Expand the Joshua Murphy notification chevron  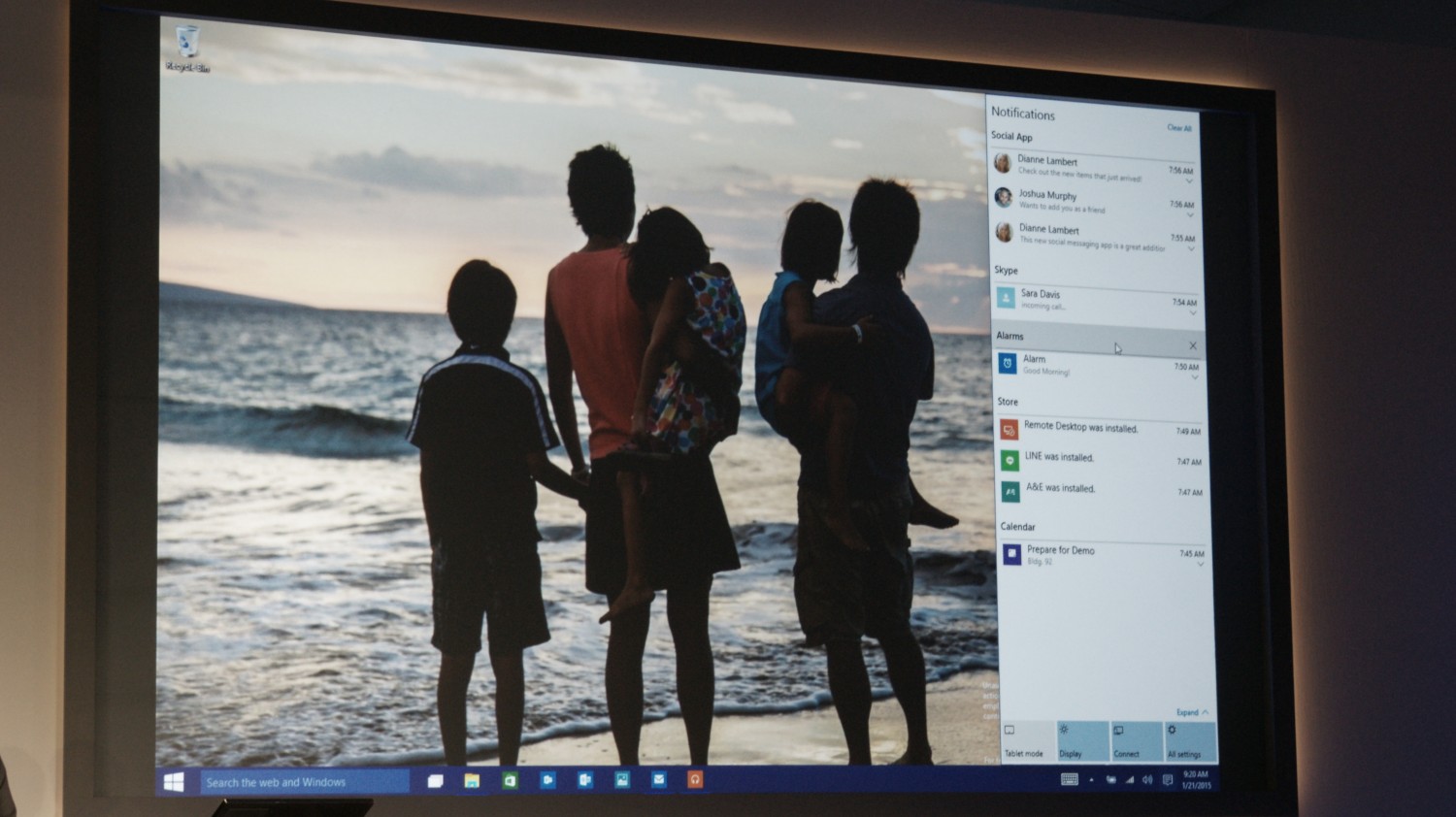1189,214
